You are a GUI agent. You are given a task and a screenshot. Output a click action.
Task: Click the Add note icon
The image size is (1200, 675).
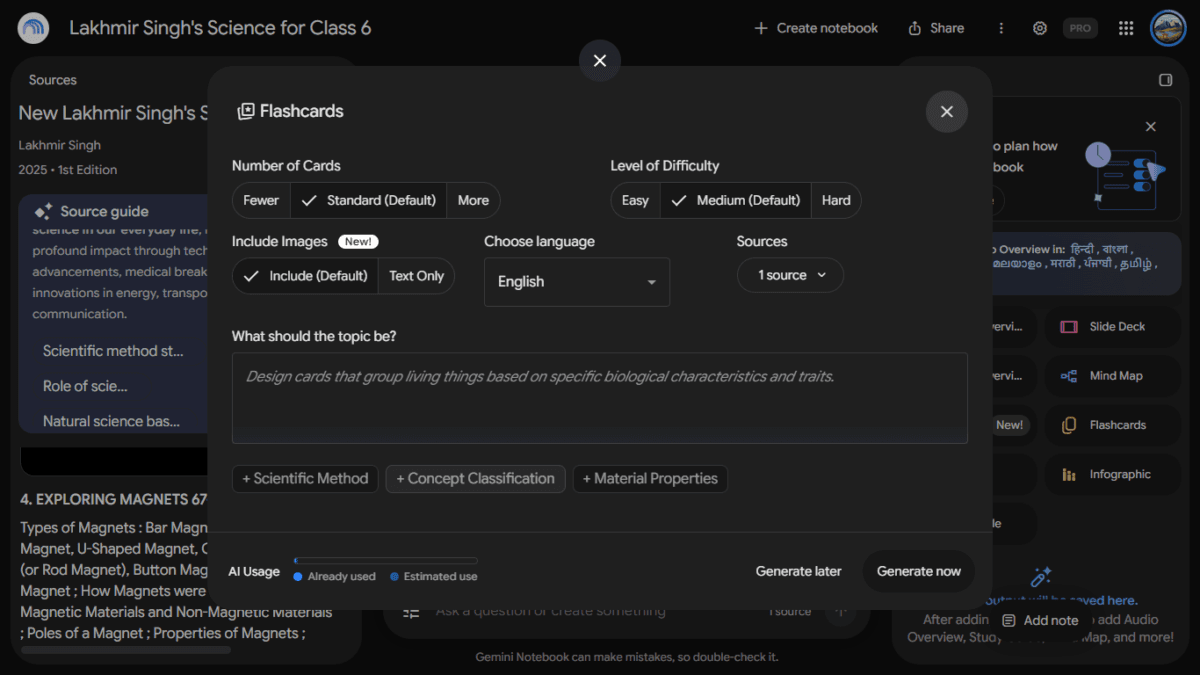(x=1009, y=620)
